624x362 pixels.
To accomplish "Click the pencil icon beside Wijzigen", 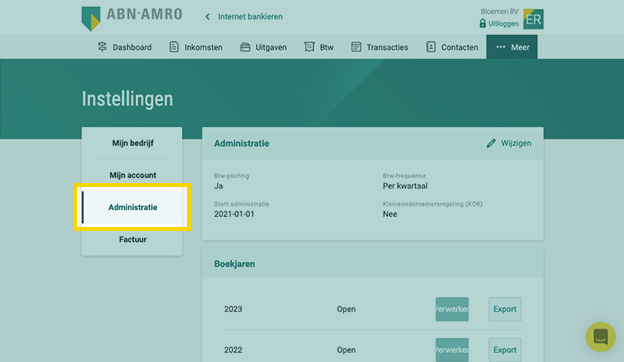I will tap(491, 143).
